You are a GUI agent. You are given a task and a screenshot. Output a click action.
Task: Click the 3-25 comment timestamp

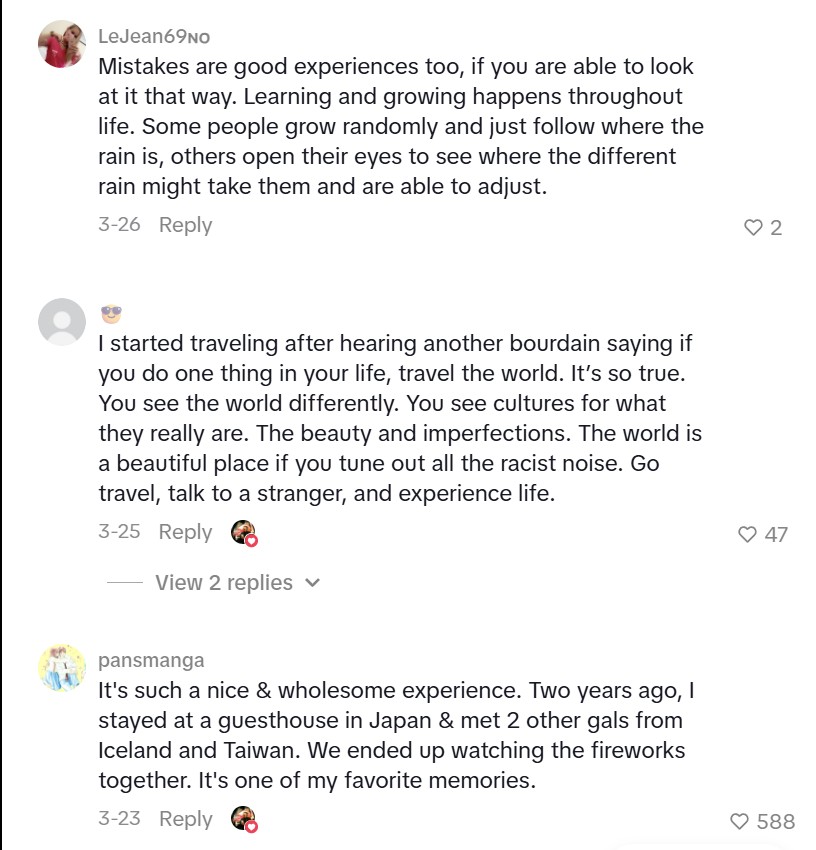(119, 532)
